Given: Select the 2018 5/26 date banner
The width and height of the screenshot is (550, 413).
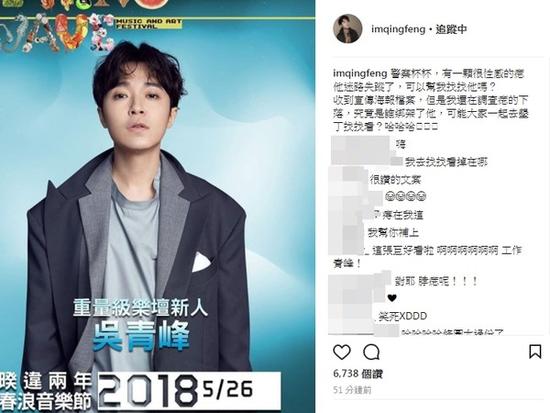Looking at the screenshot, I should 189,391.
